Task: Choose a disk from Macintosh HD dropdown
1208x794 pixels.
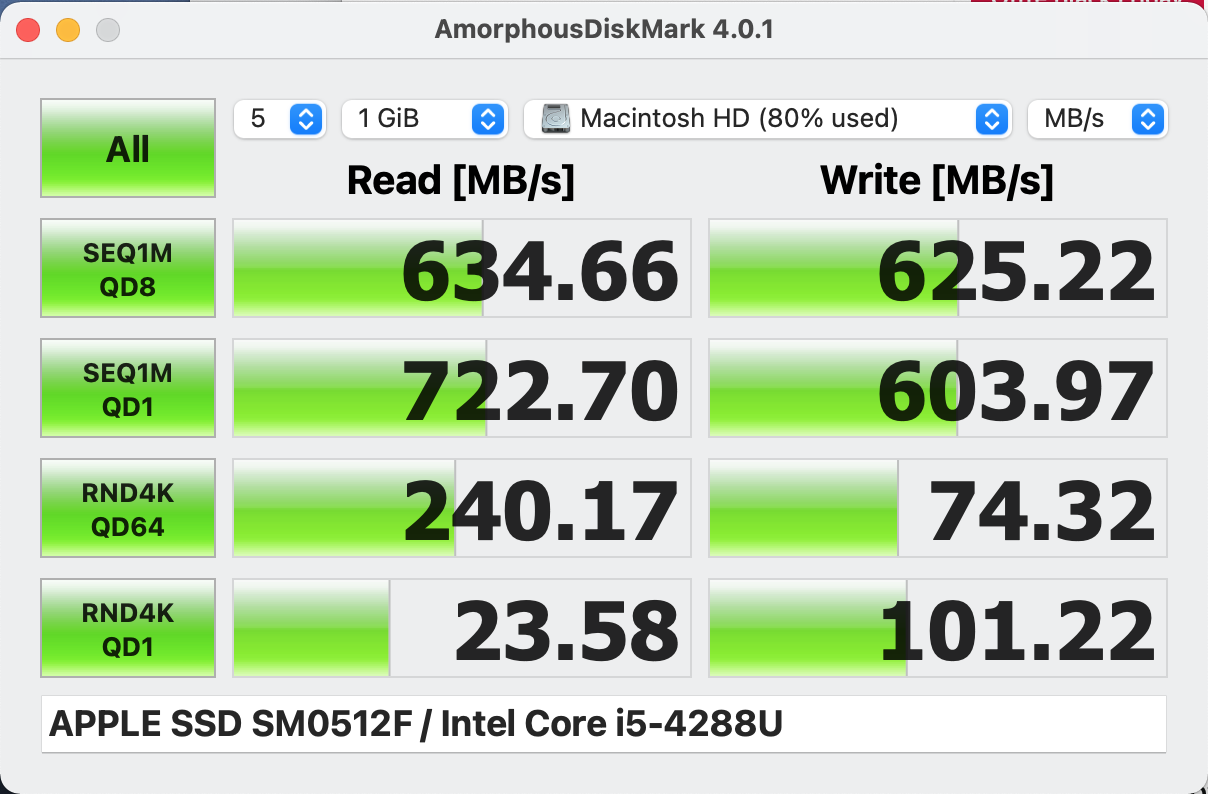Action: 766,119
